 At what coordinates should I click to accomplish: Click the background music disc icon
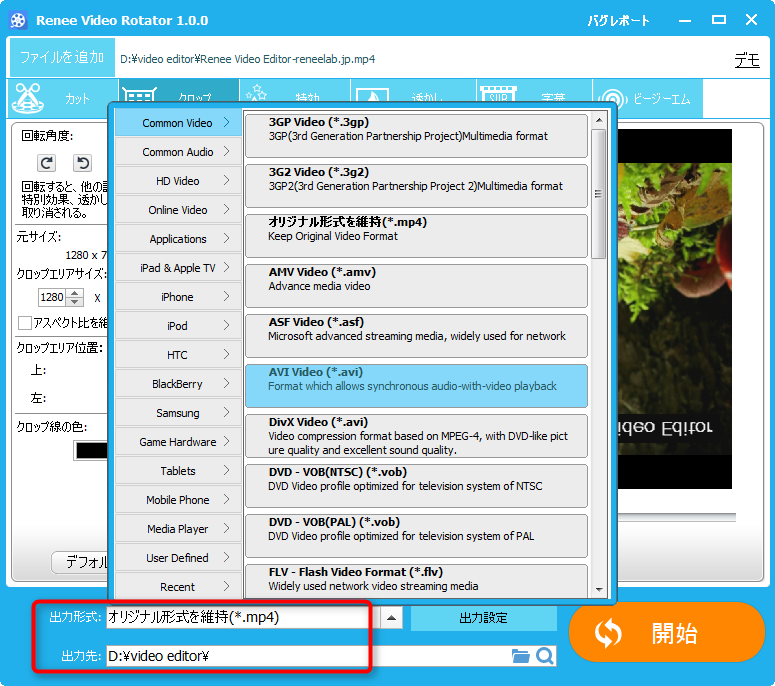[612, 99]
